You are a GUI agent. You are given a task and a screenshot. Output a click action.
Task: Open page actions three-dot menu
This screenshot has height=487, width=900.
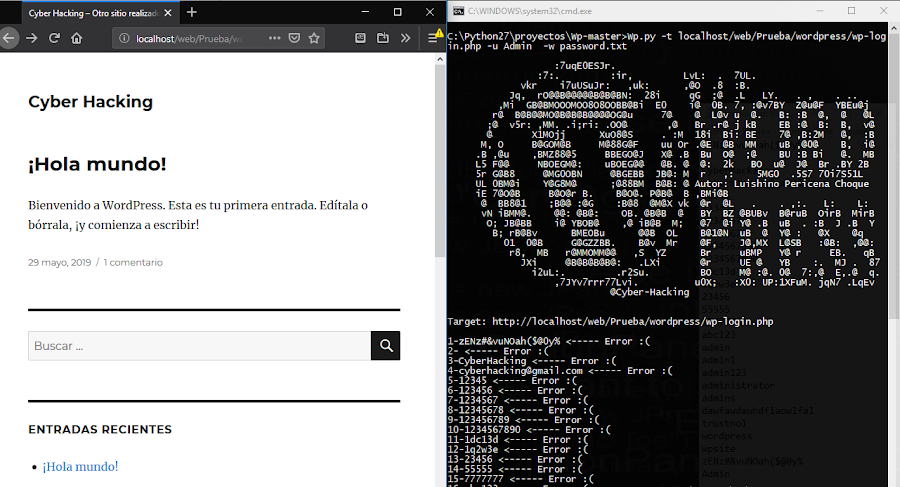(x=274, y=38)
